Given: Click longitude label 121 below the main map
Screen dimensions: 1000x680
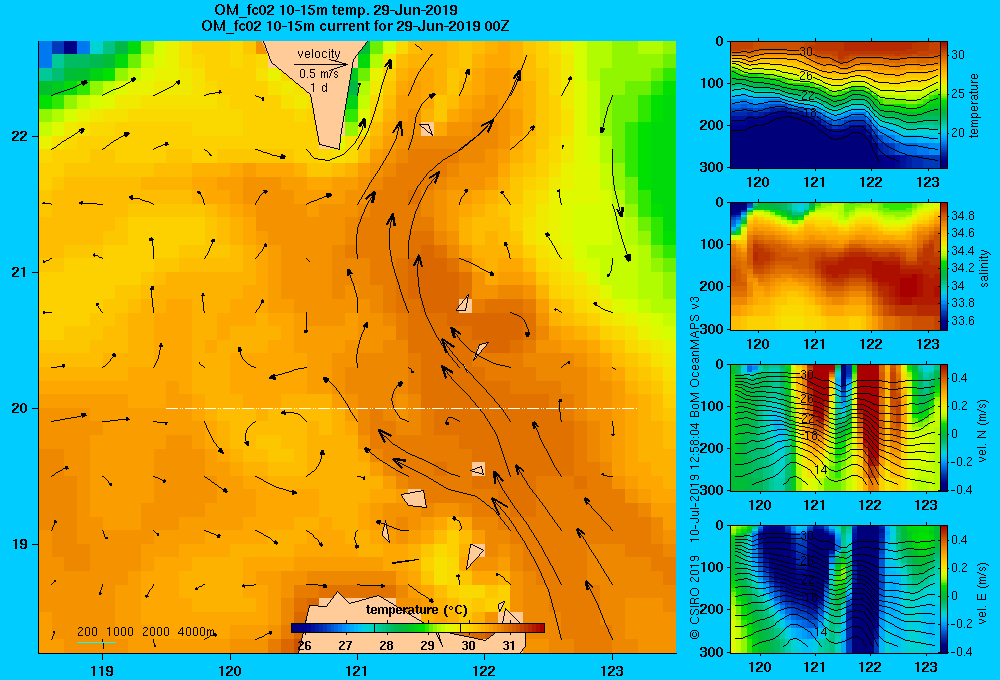Looking at the screenshot, I should coord(357,670).
